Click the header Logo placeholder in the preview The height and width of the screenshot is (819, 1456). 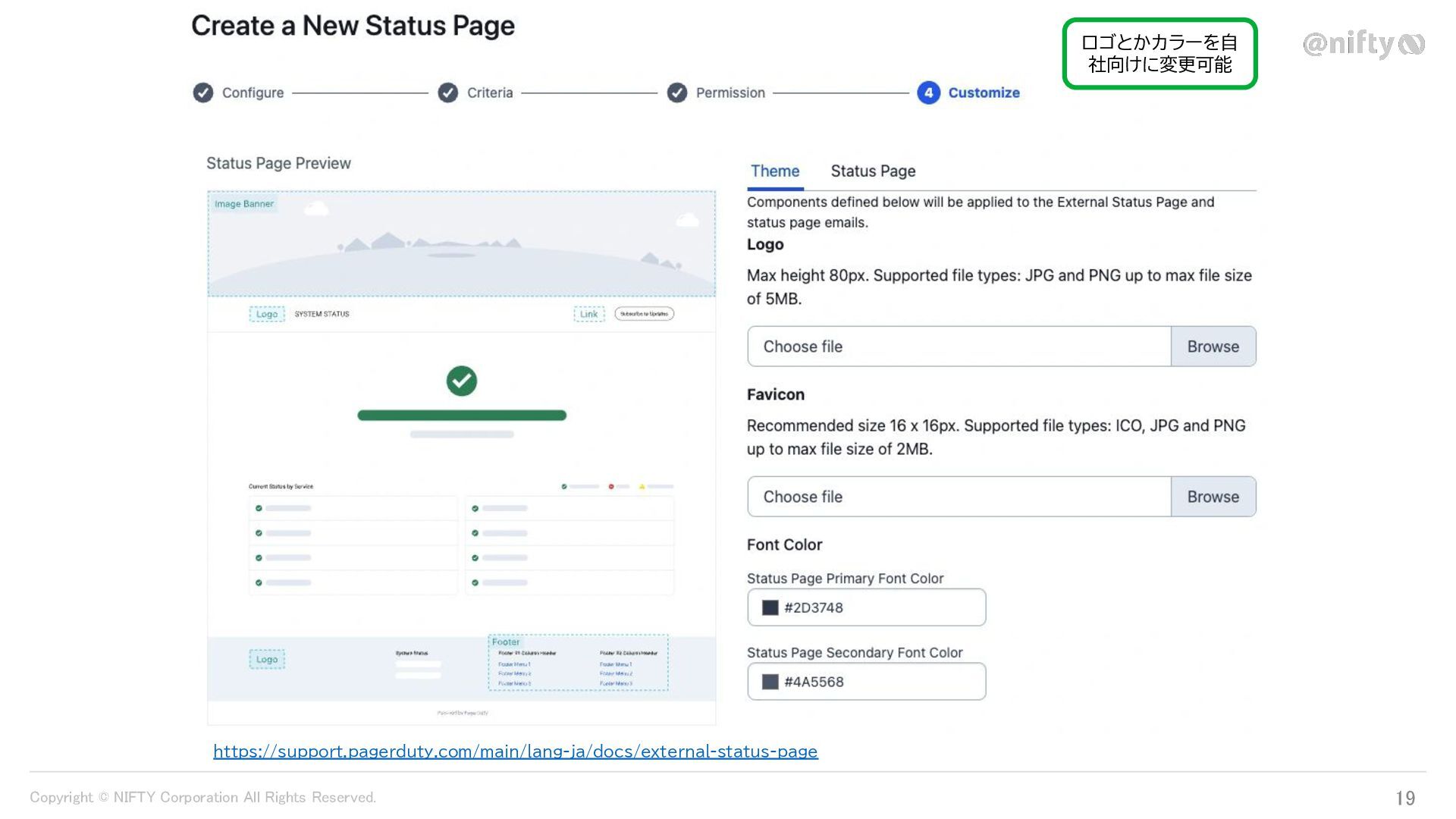pyautogui.click(x=267, y=314)
